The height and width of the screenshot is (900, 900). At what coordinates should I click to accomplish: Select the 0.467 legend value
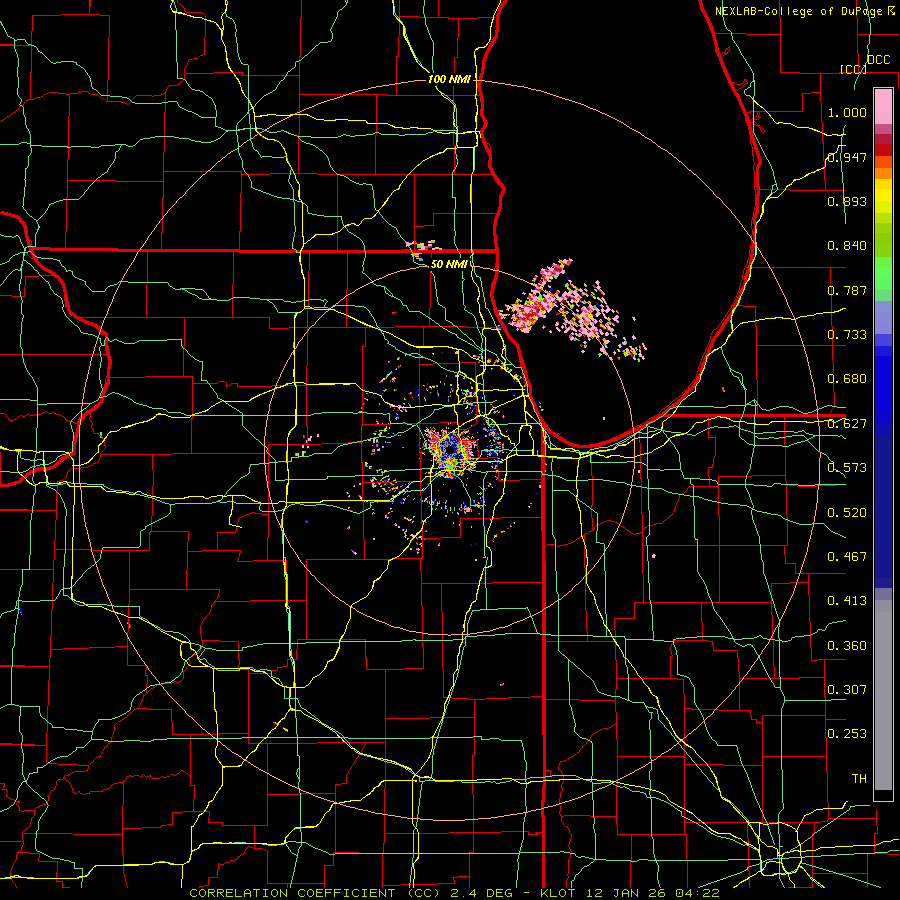point(847,557)
